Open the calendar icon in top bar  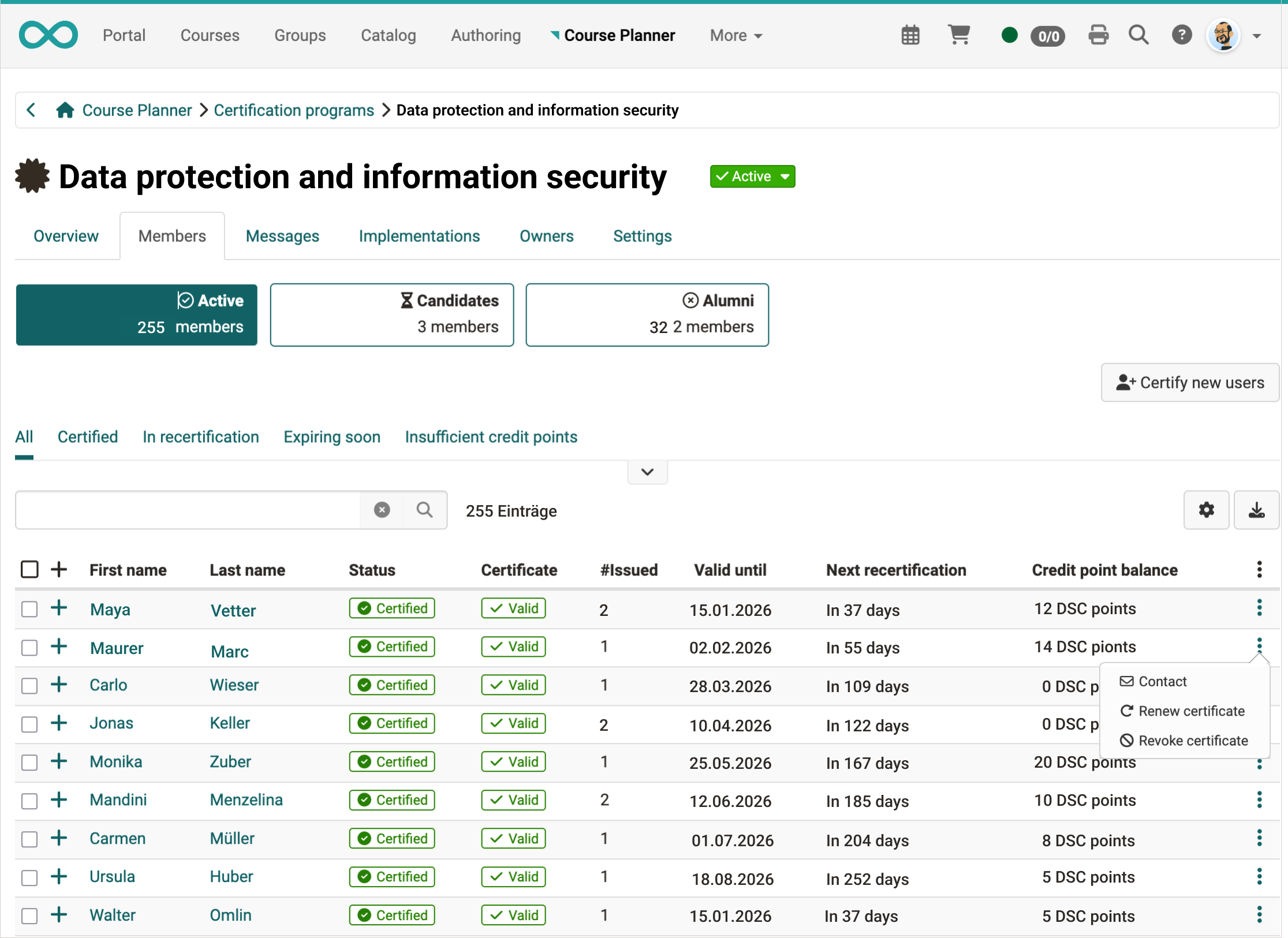coord(910,36)
